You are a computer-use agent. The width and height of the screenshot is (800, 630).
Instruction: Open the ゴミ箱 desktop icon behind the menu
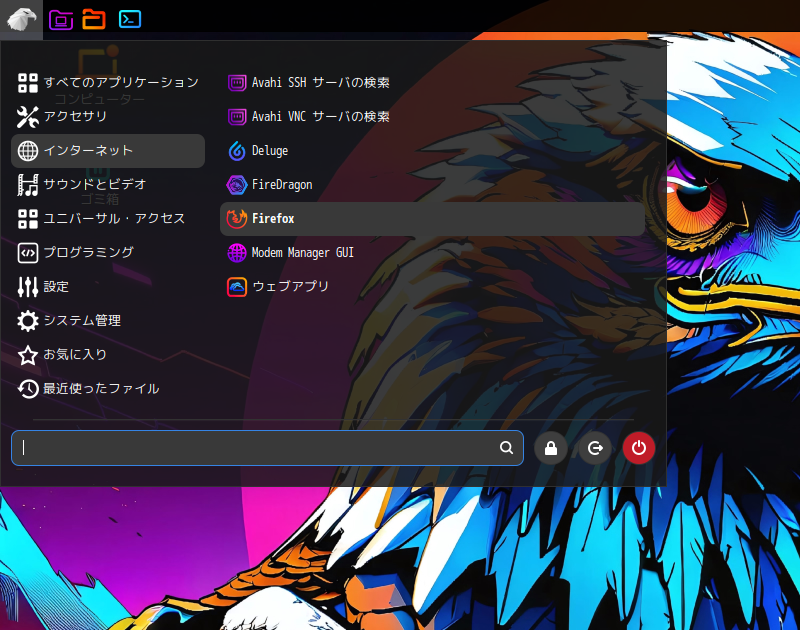coord(100,185)
